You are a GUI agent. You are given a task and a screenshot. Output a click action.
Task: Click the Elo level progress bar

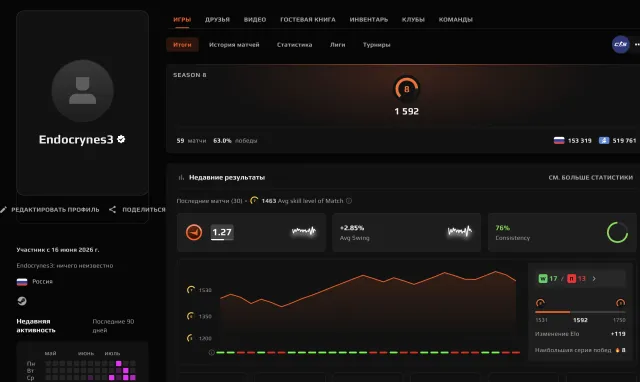[580, 312]
